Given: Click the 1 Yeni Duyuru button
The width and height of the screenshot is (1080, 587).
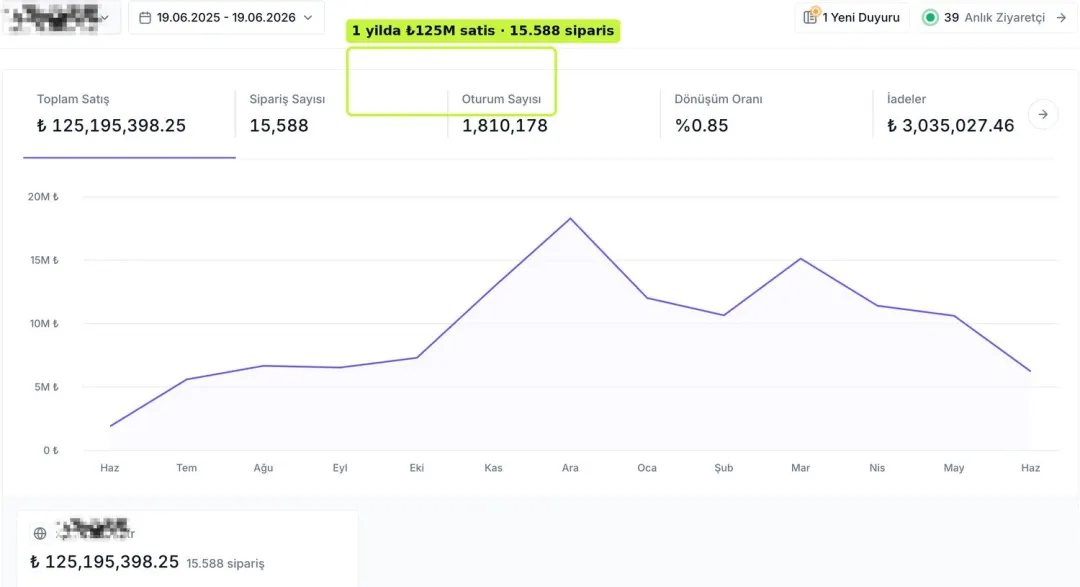Looking at the screenshot, I should tap(852, 17).
